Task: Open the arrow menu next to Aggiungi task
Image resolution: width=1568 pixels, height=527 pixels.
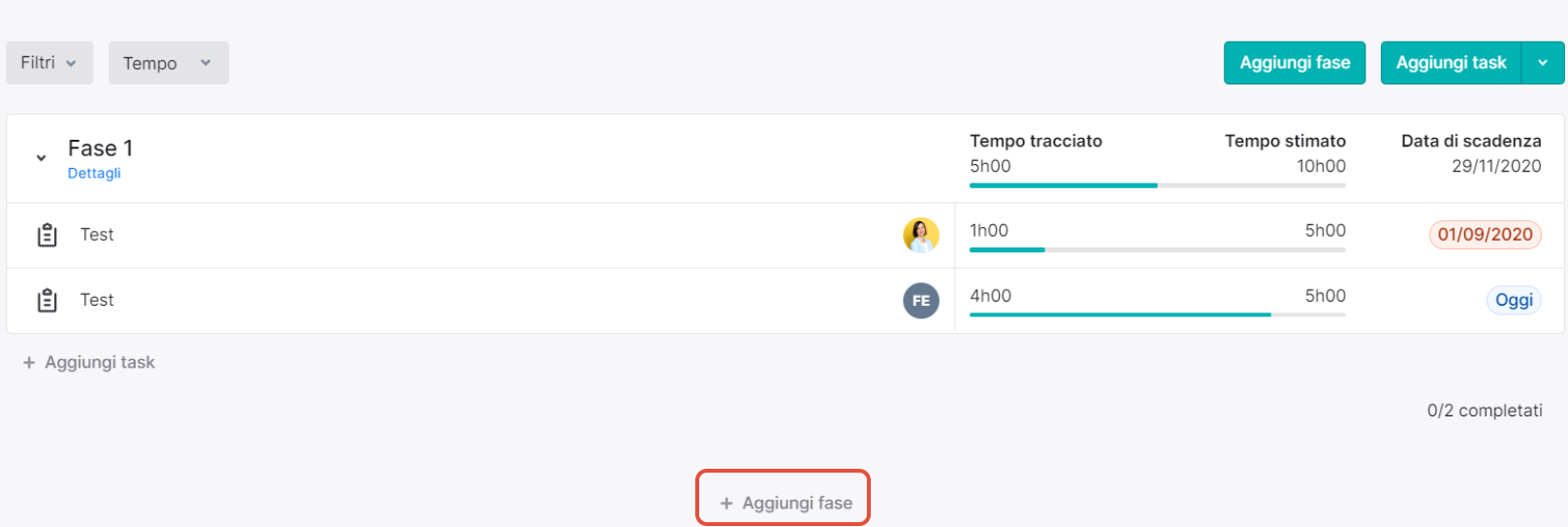Action: coord(1543,63)
